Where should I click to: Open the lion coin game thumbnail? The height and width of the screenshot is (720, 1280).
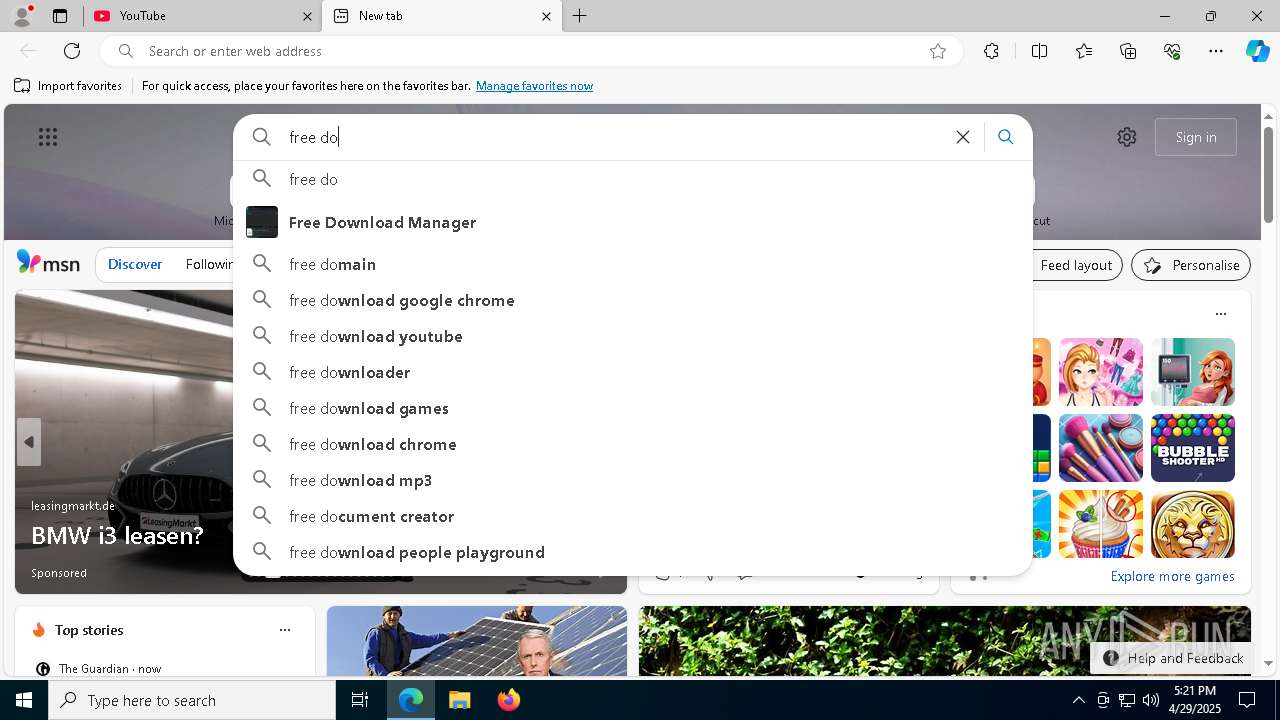point(1193,524)
